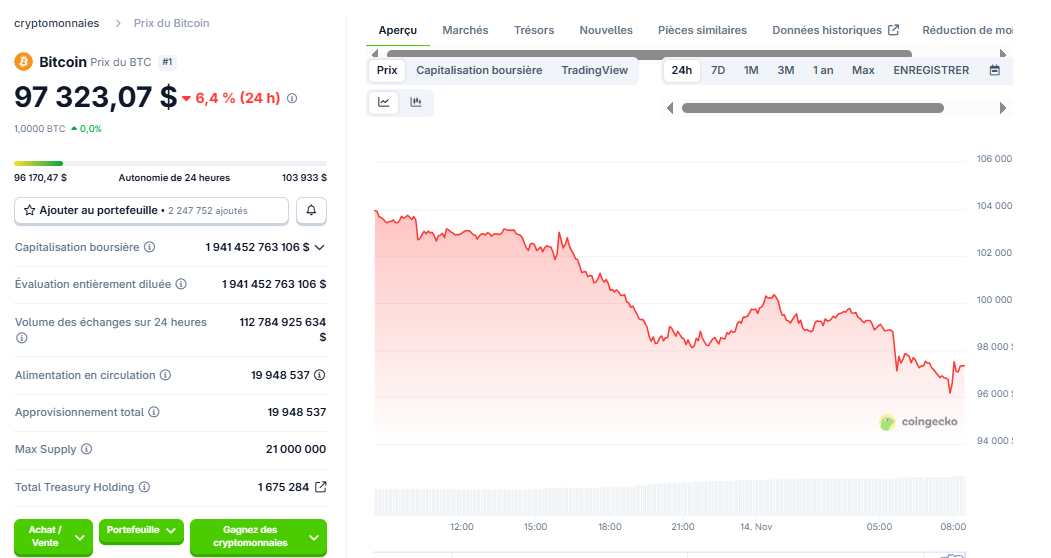Select the 24h time range
The width and height of the screenshot is (1051, 558).
pyautogui.click(x=682, y=70)
